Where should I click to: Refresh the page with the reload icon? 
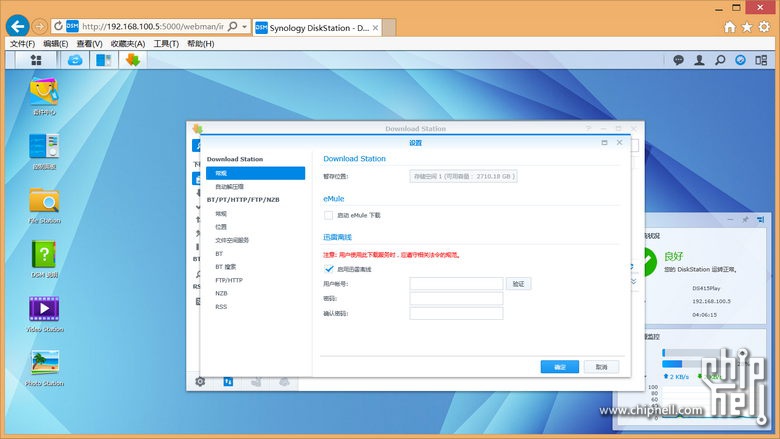[x=58, y=26]
